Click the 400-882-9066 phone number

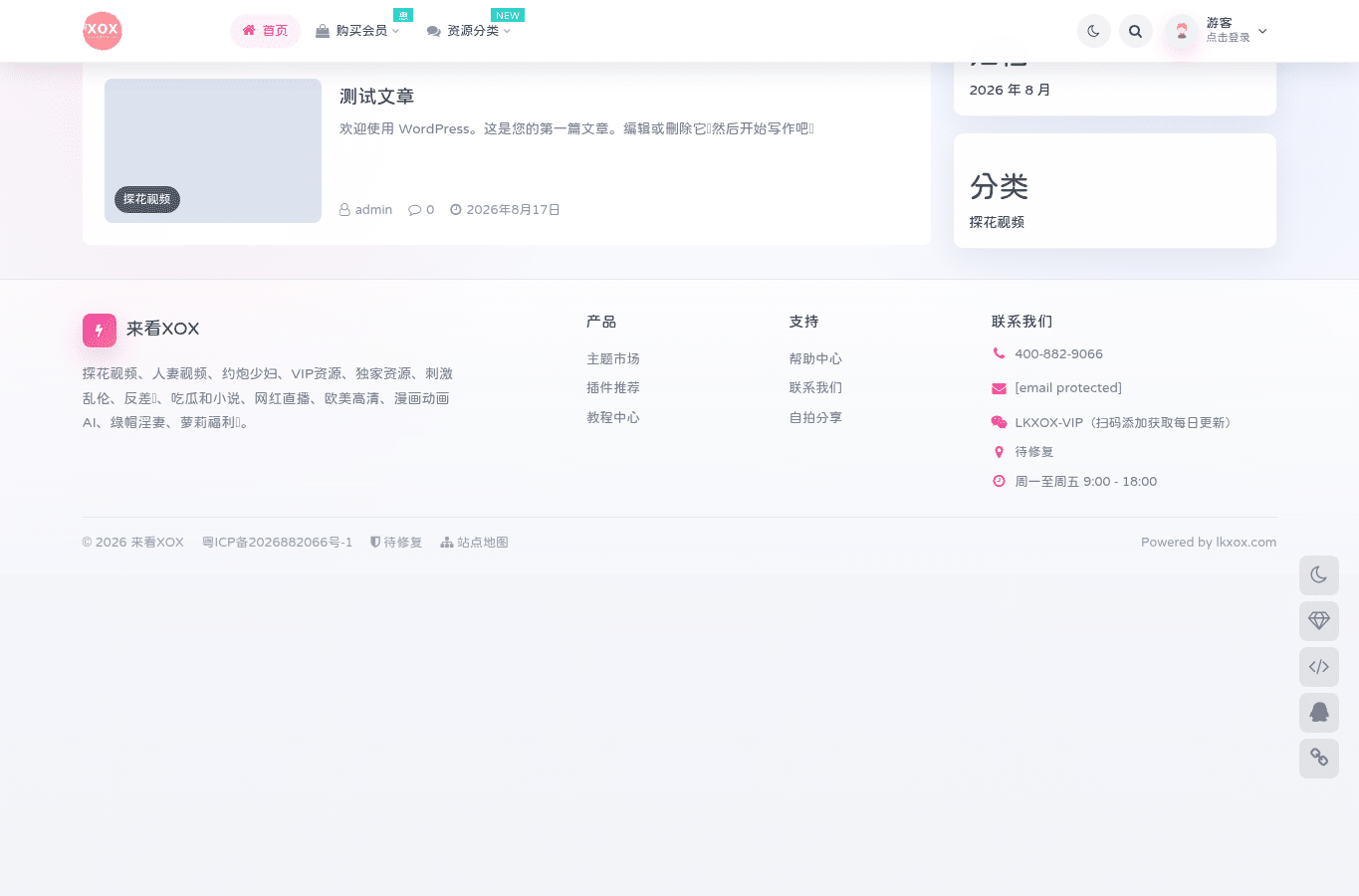tap(1058, 353)
